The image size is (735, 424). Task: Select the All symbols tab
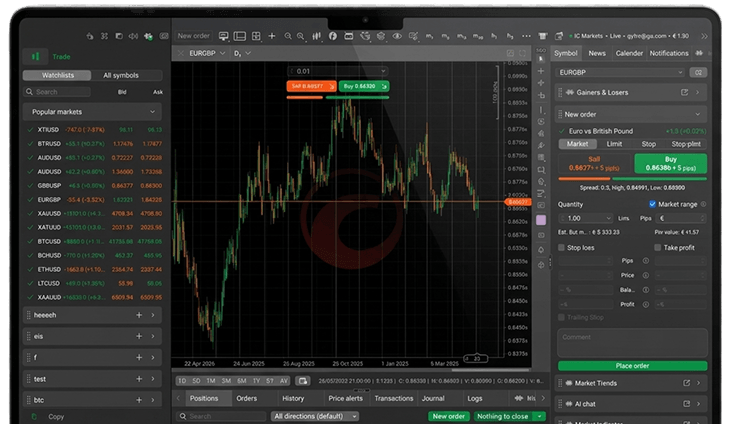[121, 75]
